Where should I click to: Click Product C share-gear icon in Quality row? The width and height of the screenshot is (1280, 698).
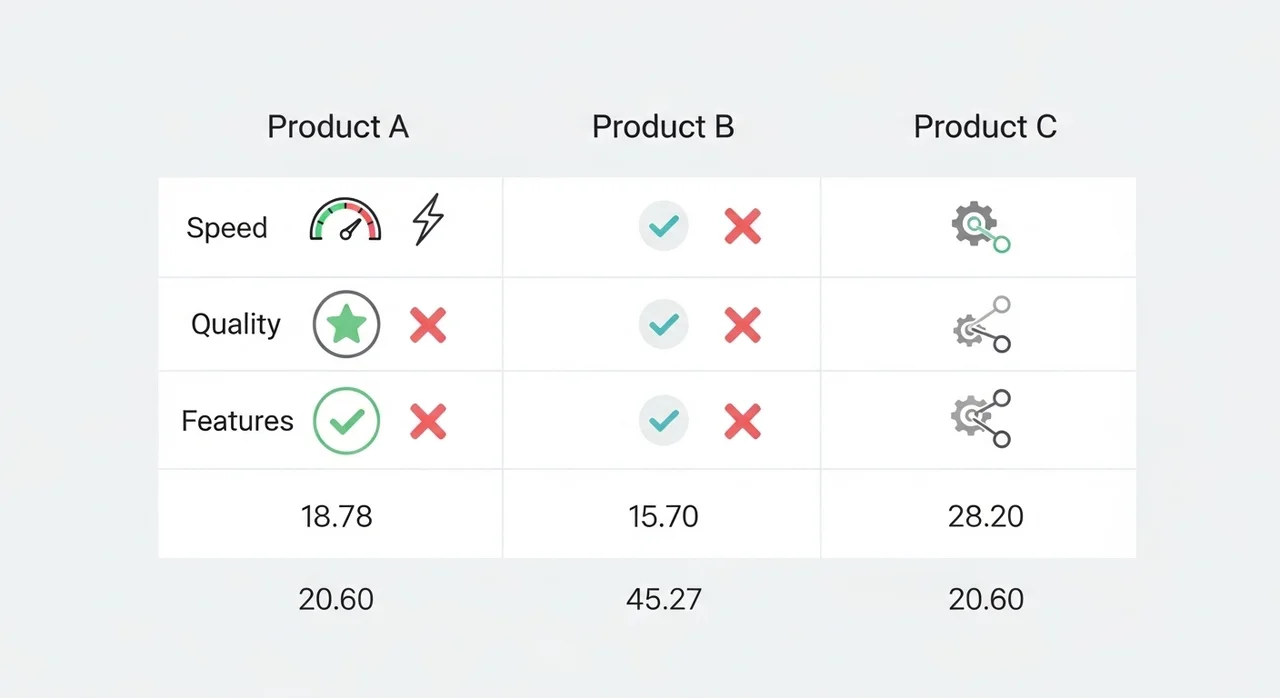[x=981, y=324]
